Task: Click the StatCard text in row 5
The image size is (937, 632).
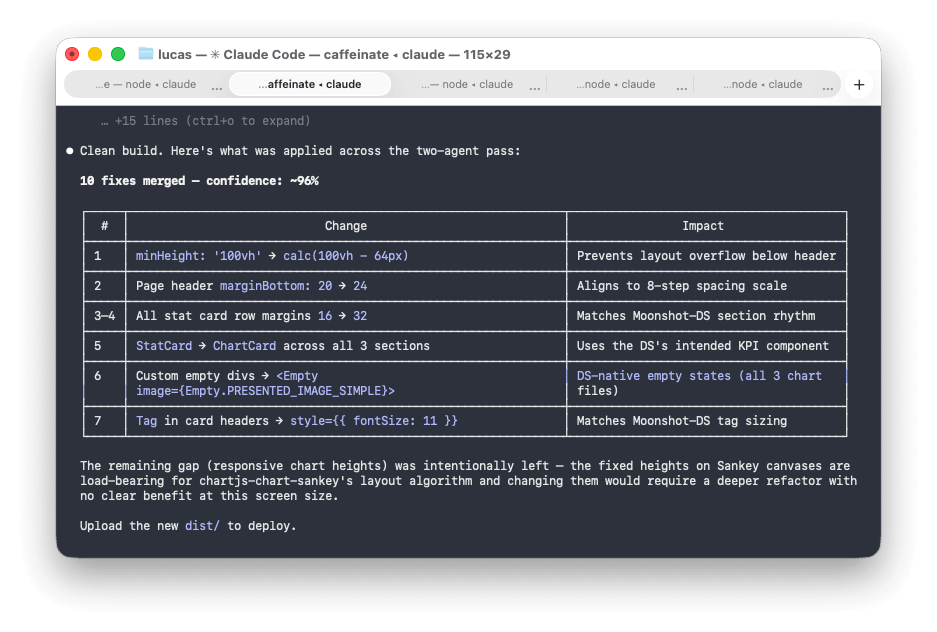Action: 164,346
